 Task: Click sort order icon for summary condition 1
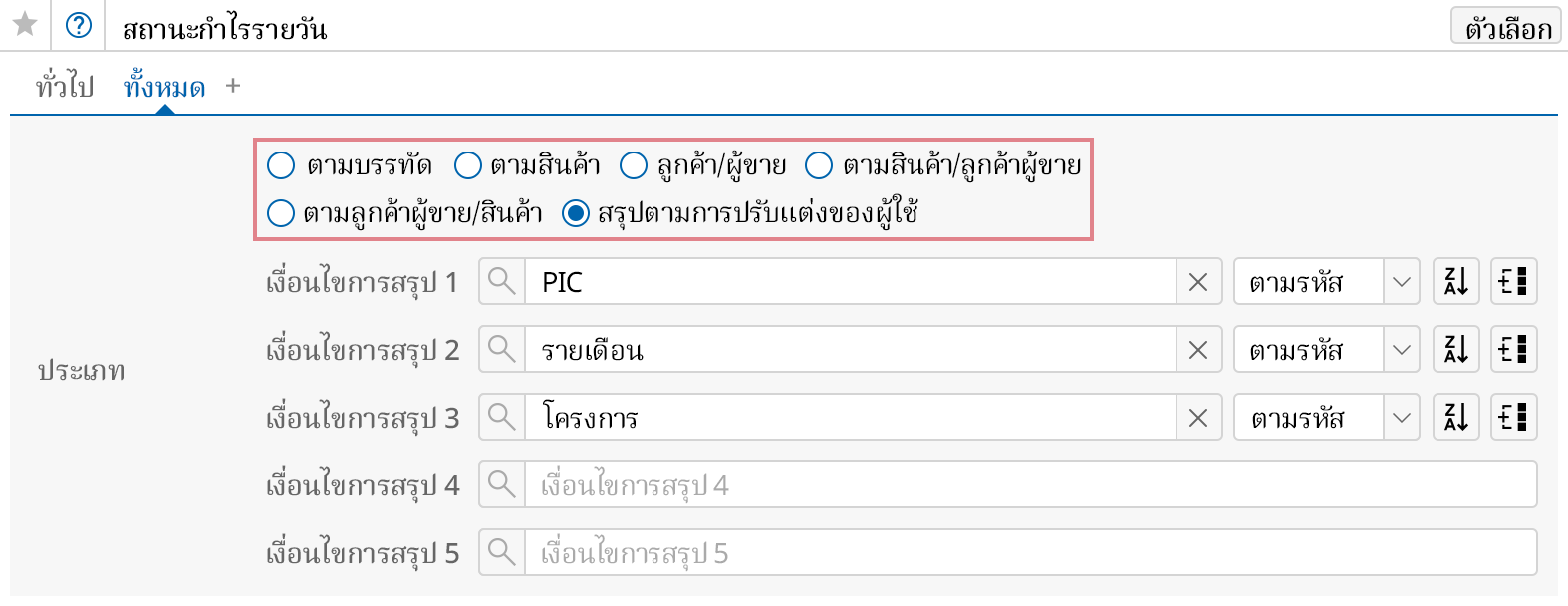(x=1455, y=282)
